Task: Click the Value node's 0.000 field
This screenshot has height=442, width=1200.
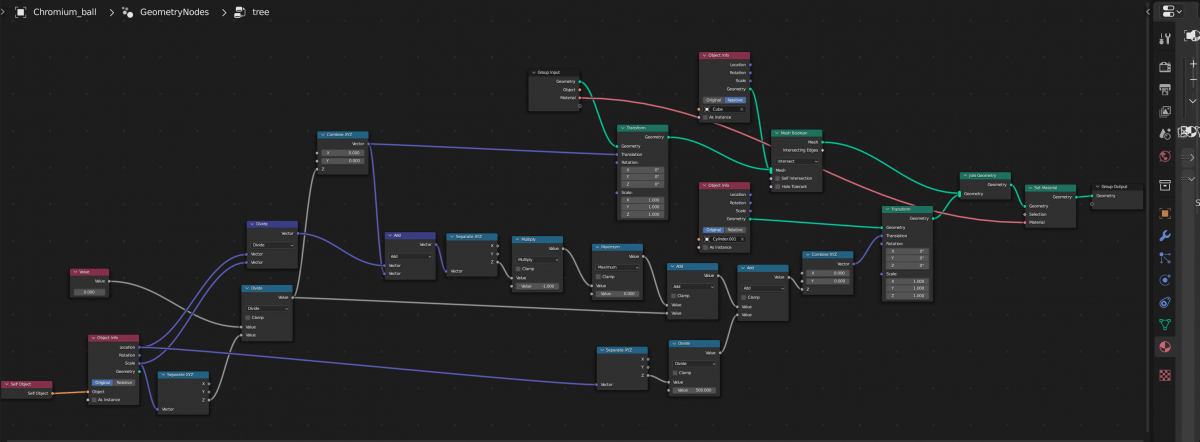Action: click(89, 292)
